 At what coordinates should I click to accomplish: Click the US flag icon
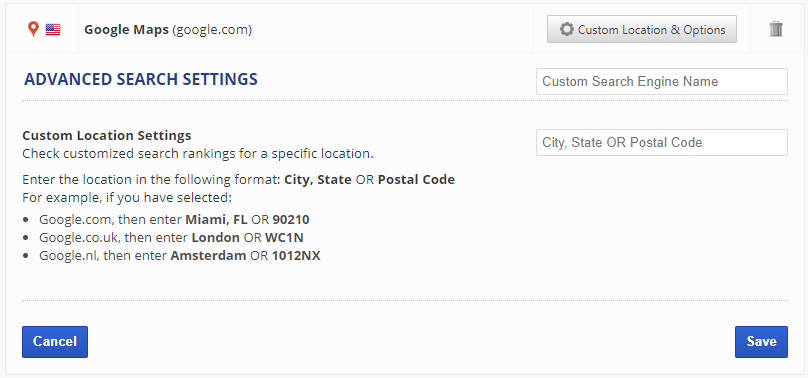click(53, 30)
